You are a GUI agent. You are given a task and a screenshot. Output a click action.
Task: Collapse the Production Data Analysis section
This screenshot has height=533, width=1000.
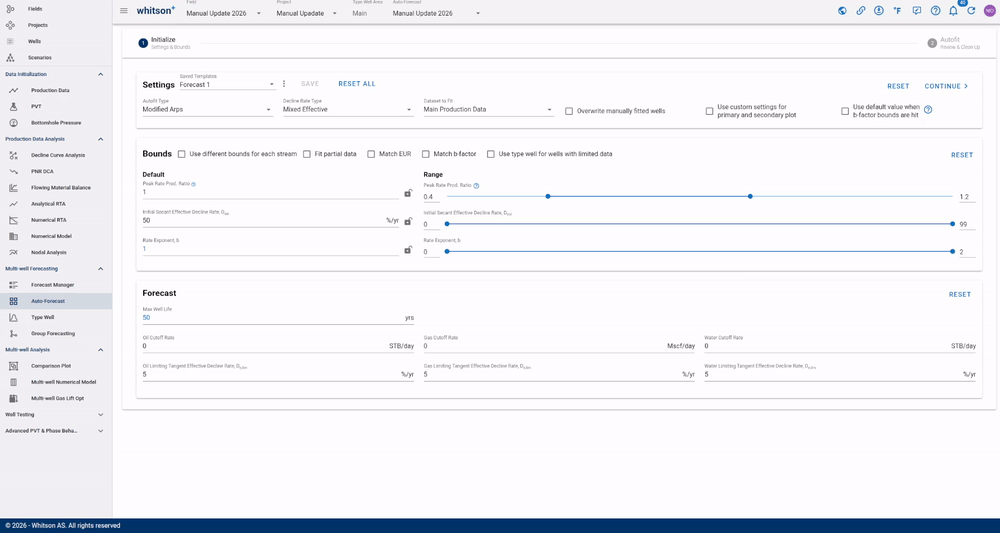click(x=100, y=139)
